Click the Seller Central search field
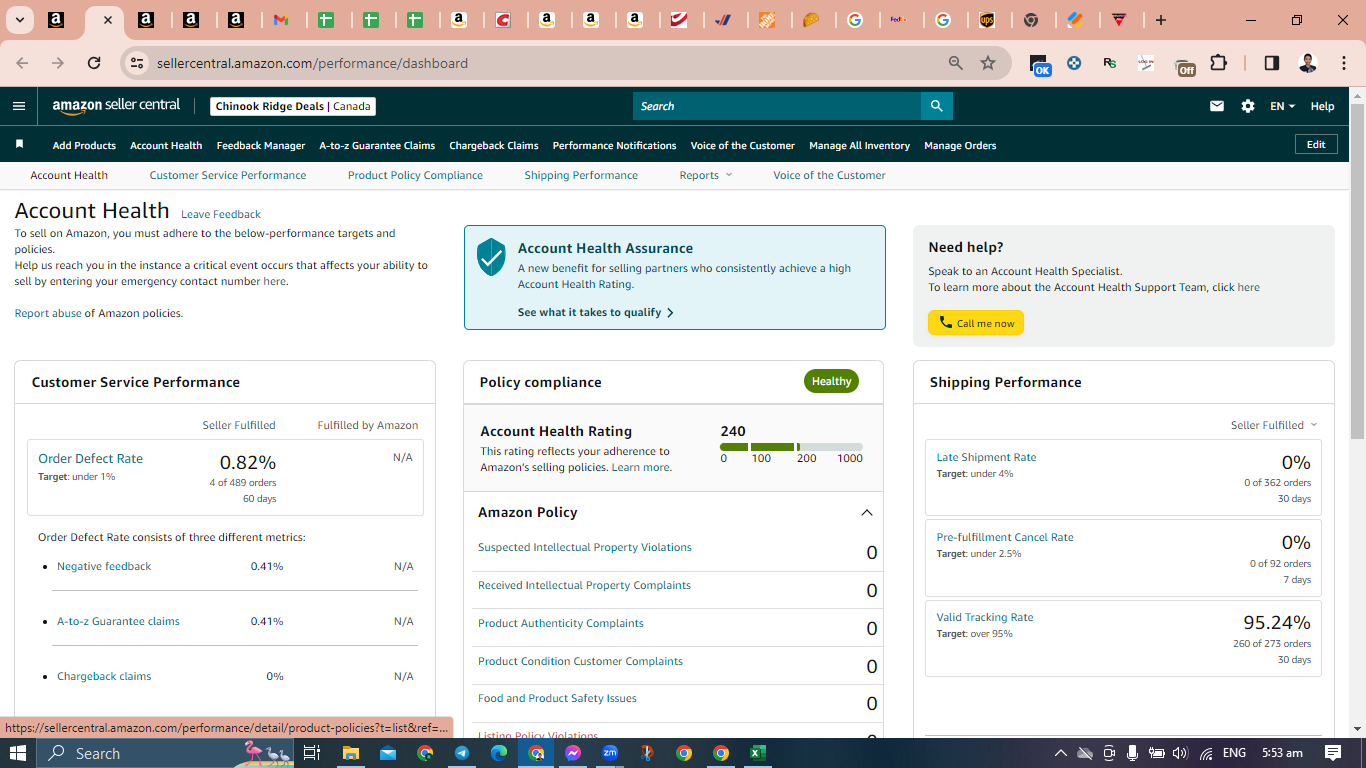 777,106
